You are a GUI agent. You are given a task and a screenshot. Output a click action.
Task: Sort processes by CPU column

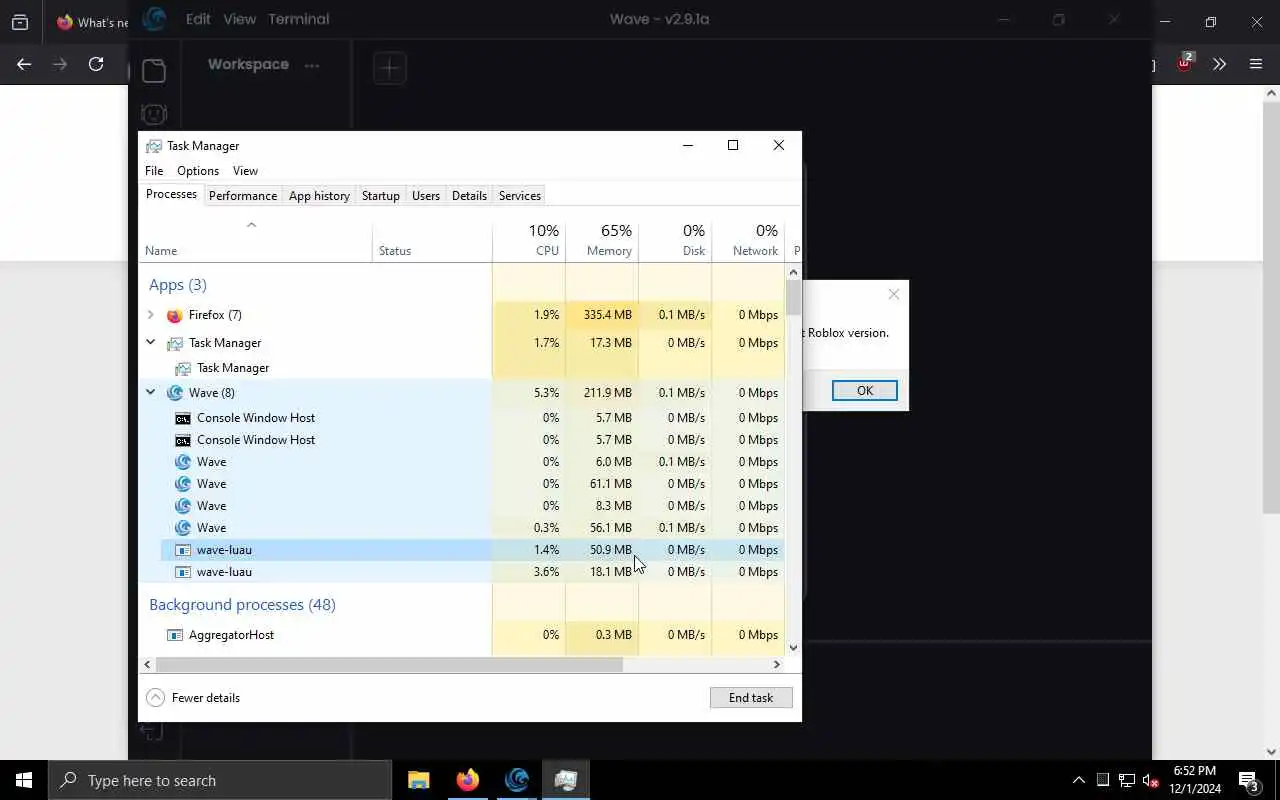pos(529,240)
